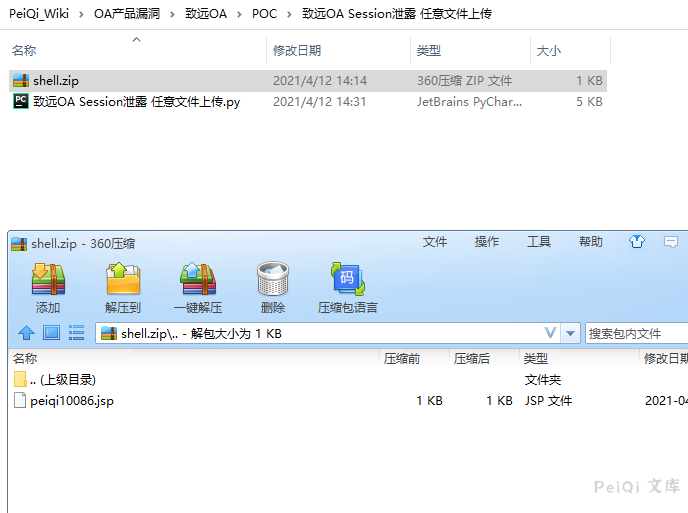Open the address bar dropdown arrow button
688x513 pixels.
[570, 333]
